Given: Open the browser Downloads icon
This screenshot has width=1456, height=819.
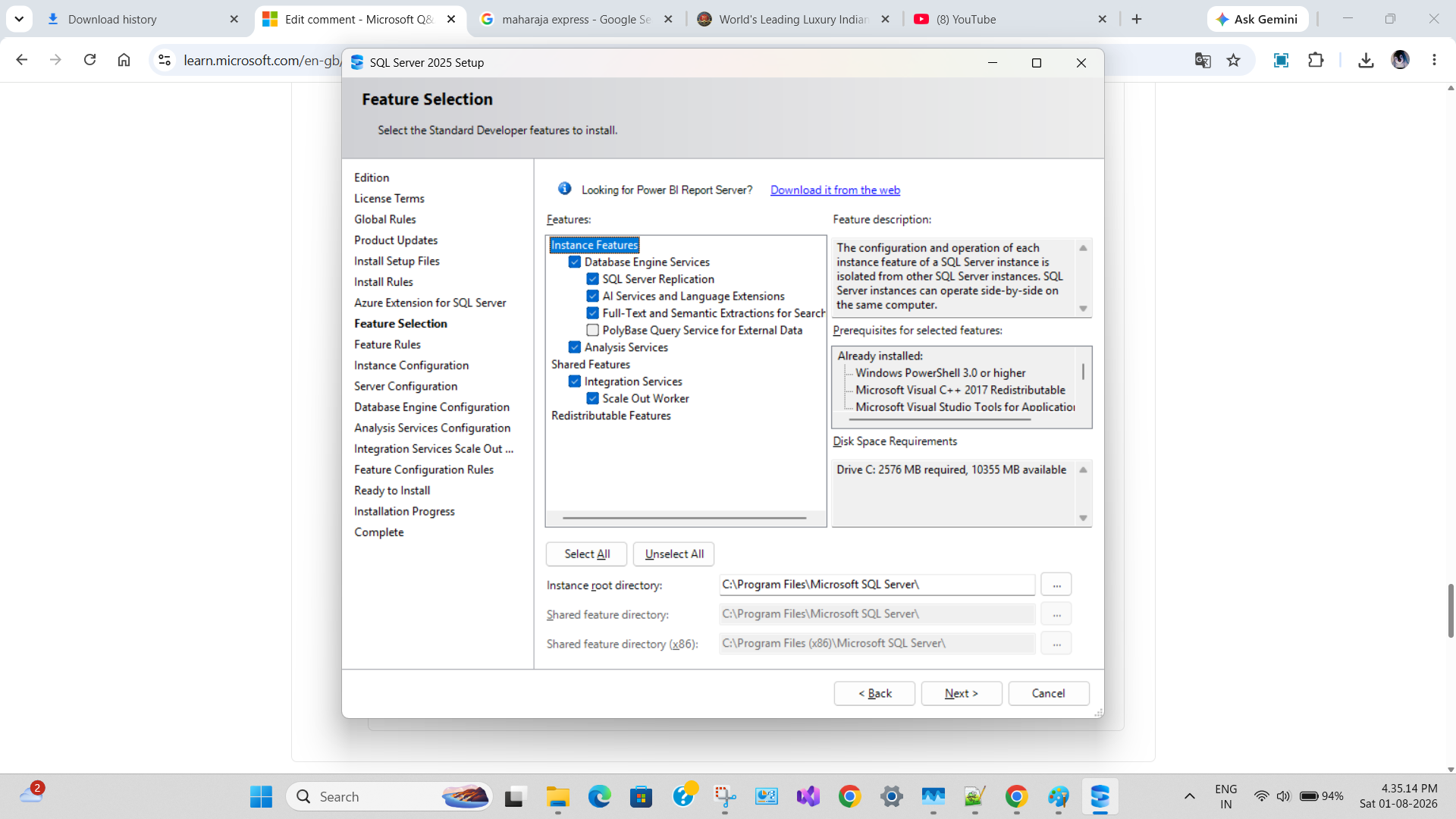Looking at the screenshot, I should (x=1366, y=60).
